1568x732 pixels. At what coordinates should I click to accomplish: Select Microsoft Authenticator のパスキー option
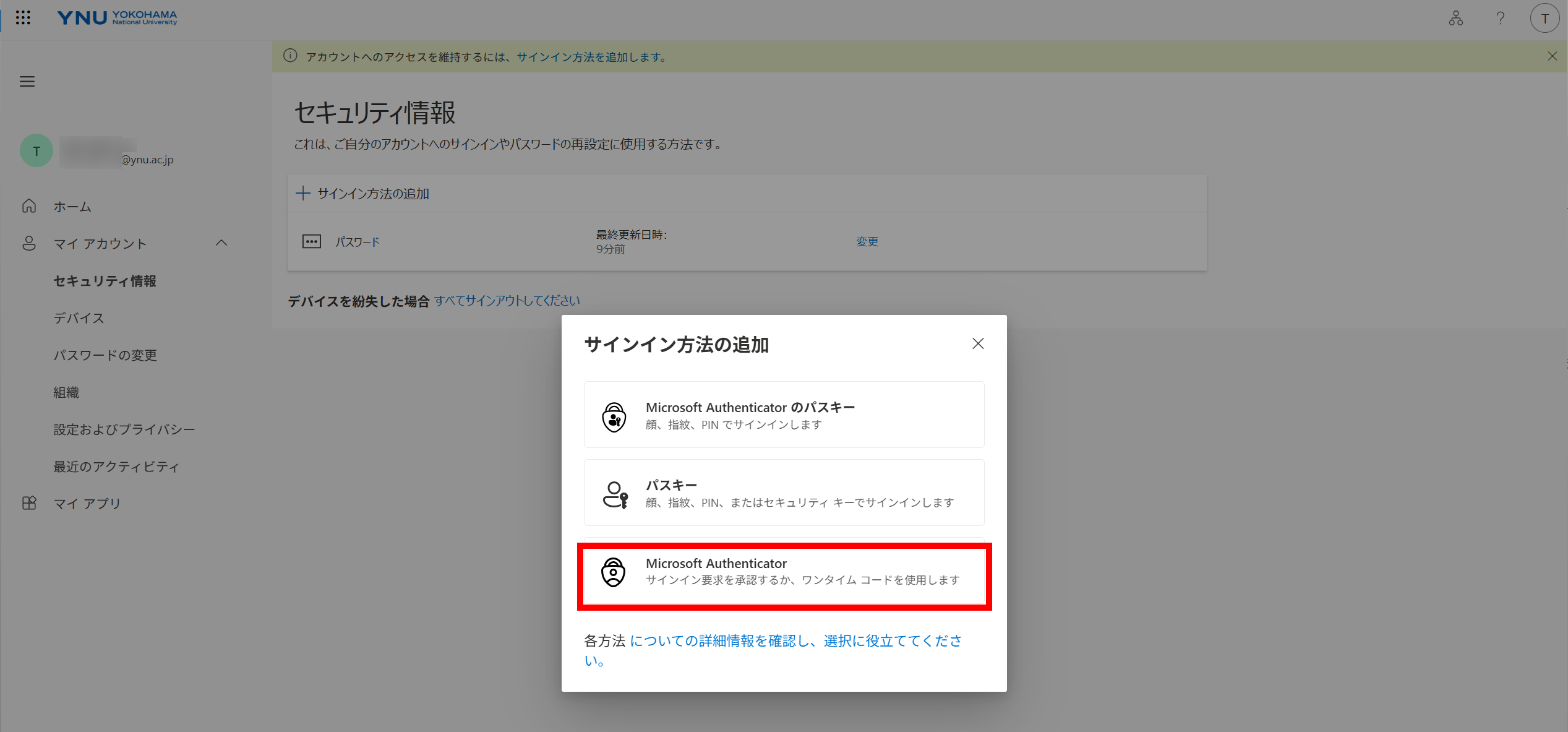[784, 415]
